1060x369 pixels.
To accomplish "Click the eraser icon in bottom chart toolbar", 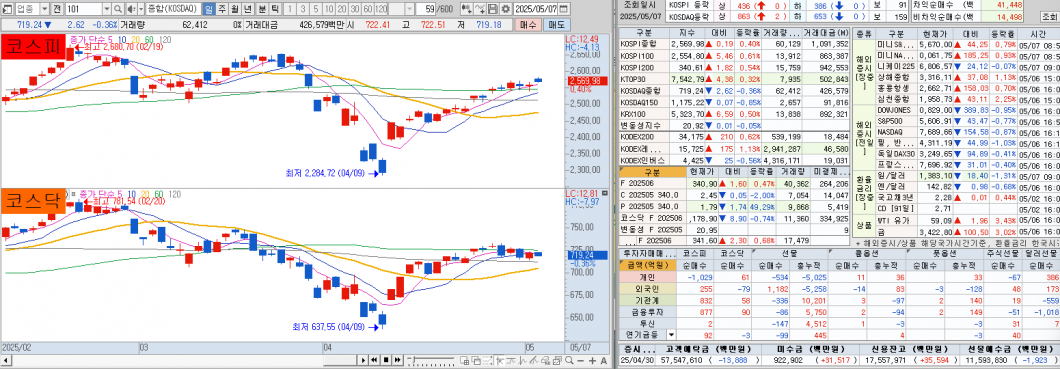I will click(546, 360).
